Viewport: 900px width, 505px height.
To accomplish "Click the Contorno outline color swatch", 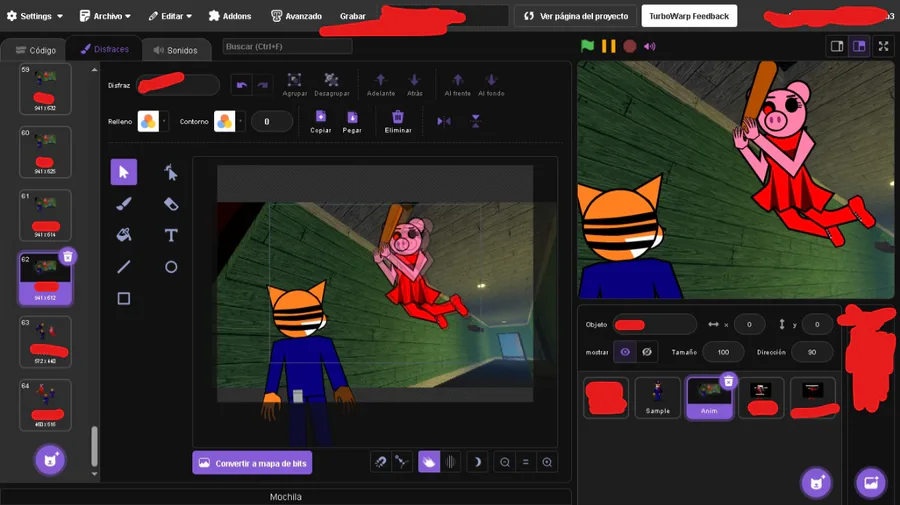I will (x=224, y=121).
